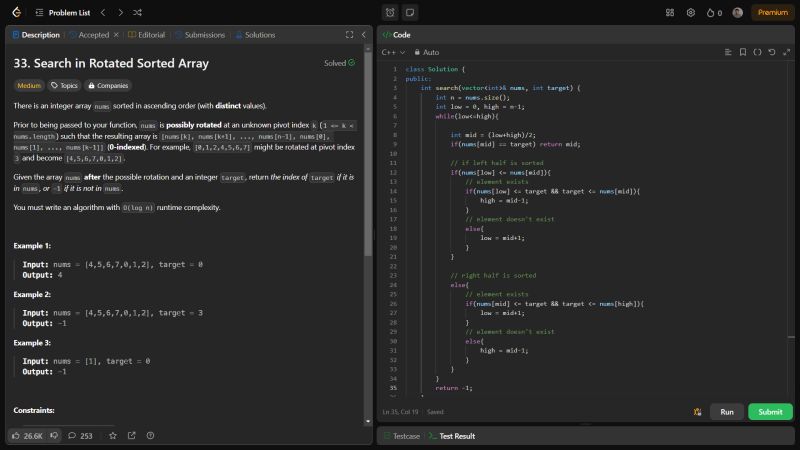Toggle the Auto lock setting

(425, 52)
